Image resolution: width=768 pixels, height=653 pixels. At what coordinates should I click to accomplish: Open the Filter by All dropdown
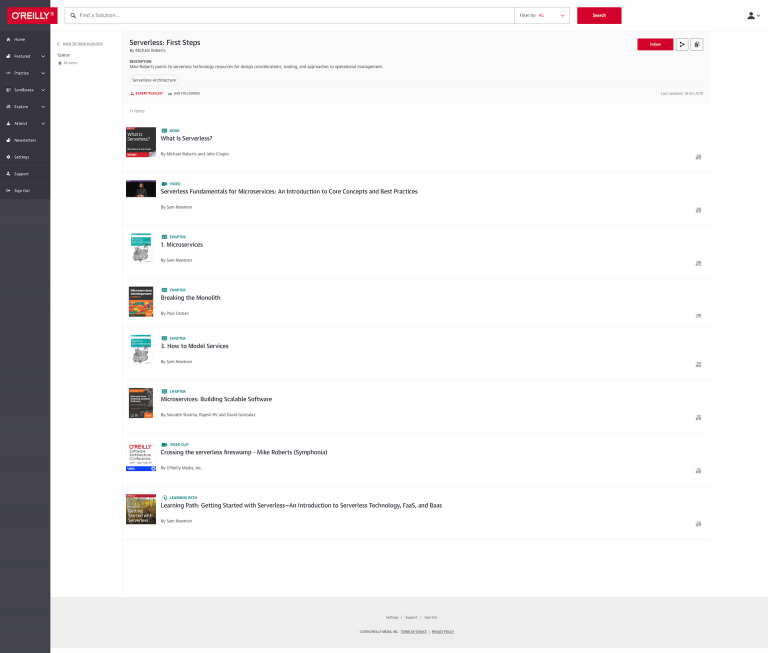(x=542, y=16)
